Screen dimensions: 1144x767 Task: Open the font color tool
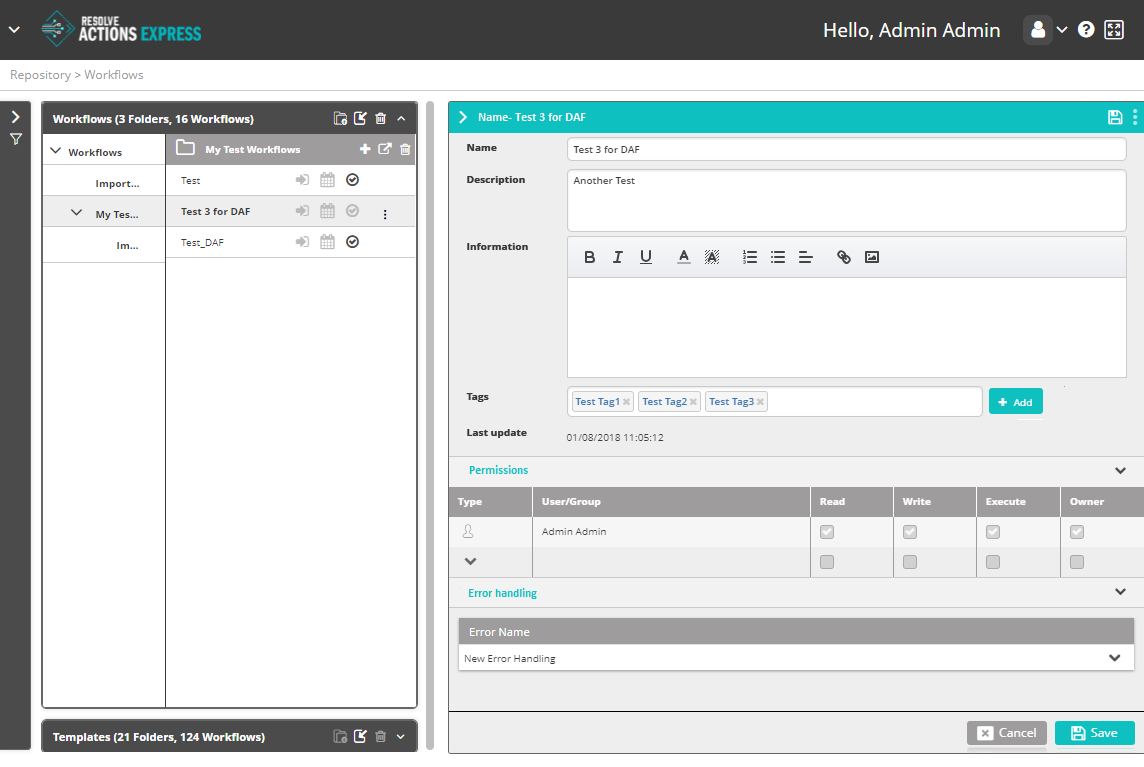coord(684,257)
